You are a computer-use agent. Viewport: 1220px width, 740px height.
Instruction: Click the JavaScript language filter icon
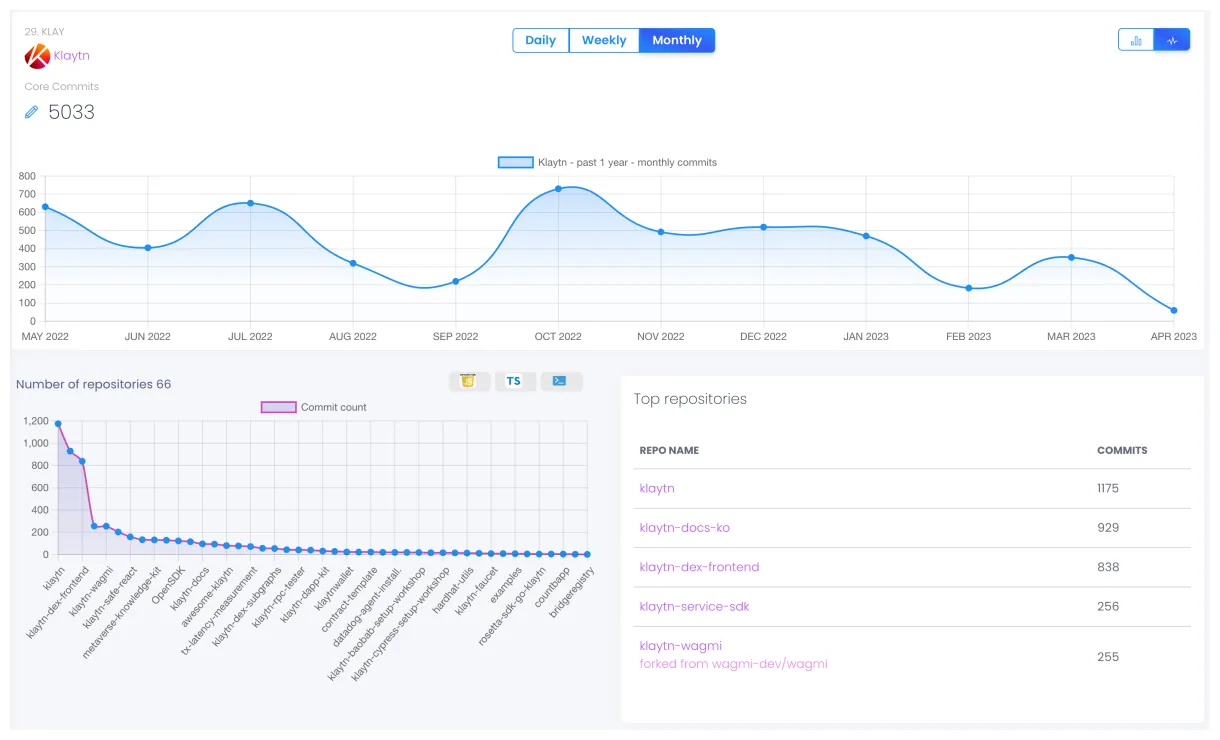468,381
